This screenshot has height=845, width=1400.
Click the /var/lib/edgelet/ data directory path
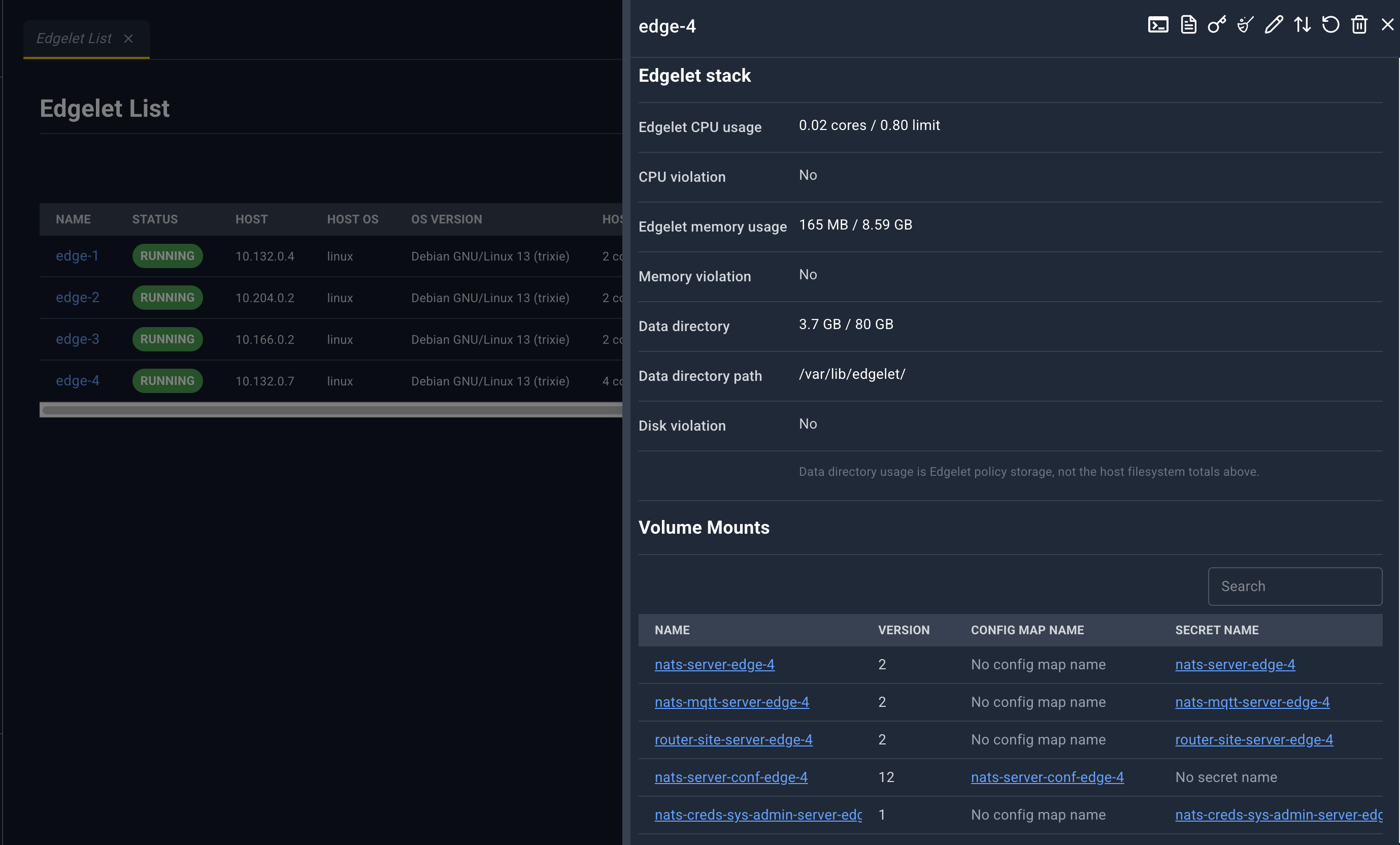(852, 374)
